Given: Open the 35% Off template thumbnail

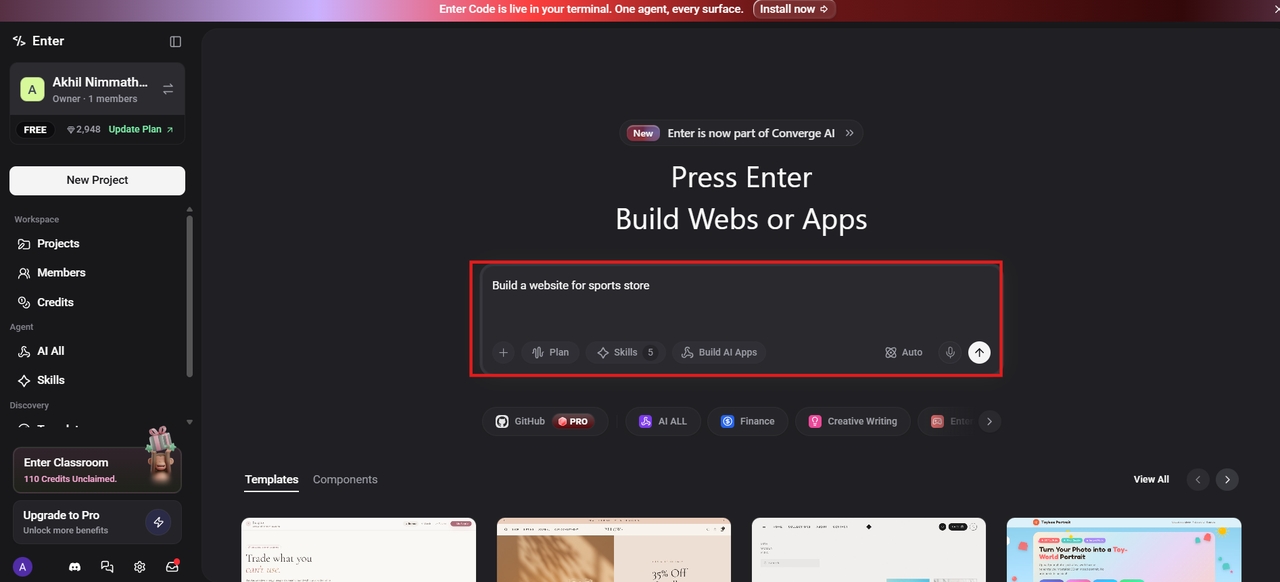Looking at the screenshot, I should click(x=614, y=549).
